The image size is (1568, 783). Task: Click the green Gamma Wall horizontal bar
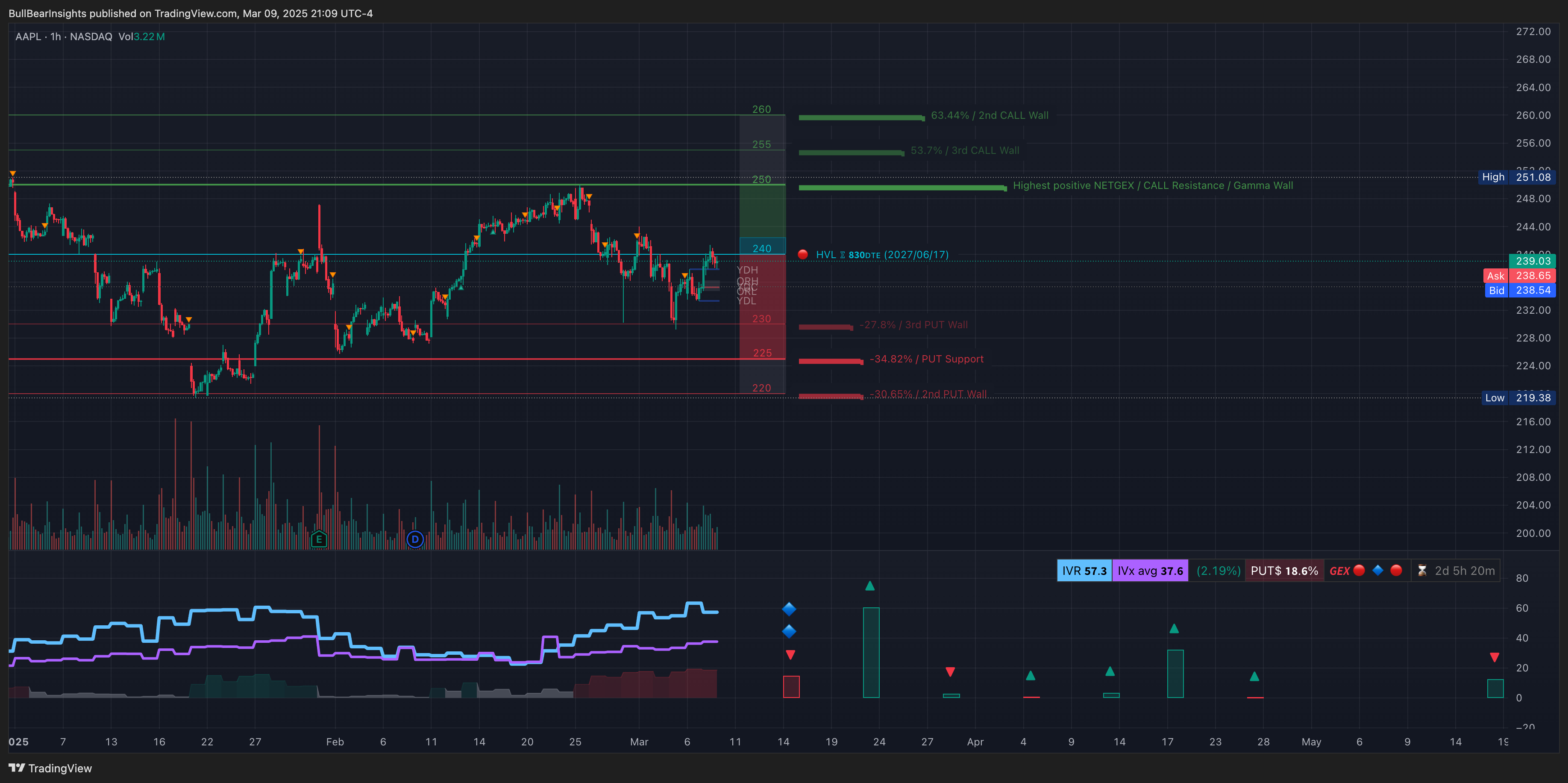pos(903,188)
